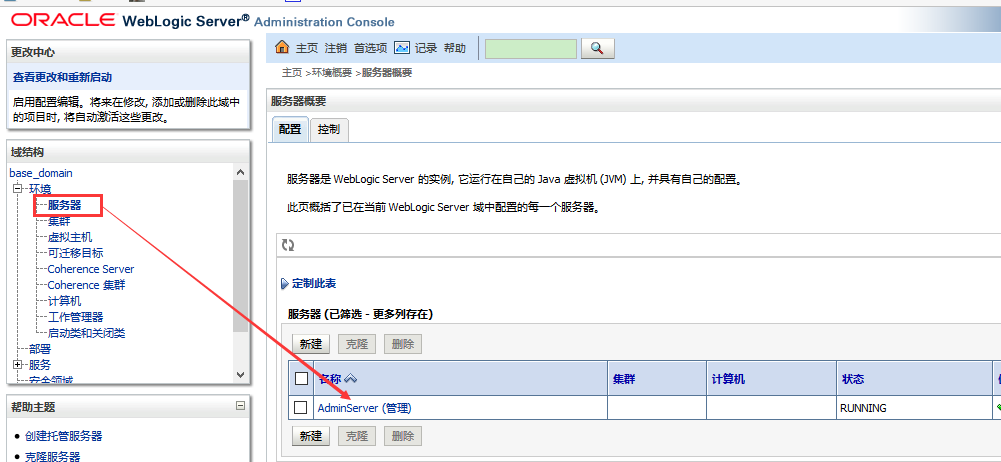Select 启动类和关闭类 in the tree
The height and width of the screenshot is (462, 1001).
(x=86, y=333)
